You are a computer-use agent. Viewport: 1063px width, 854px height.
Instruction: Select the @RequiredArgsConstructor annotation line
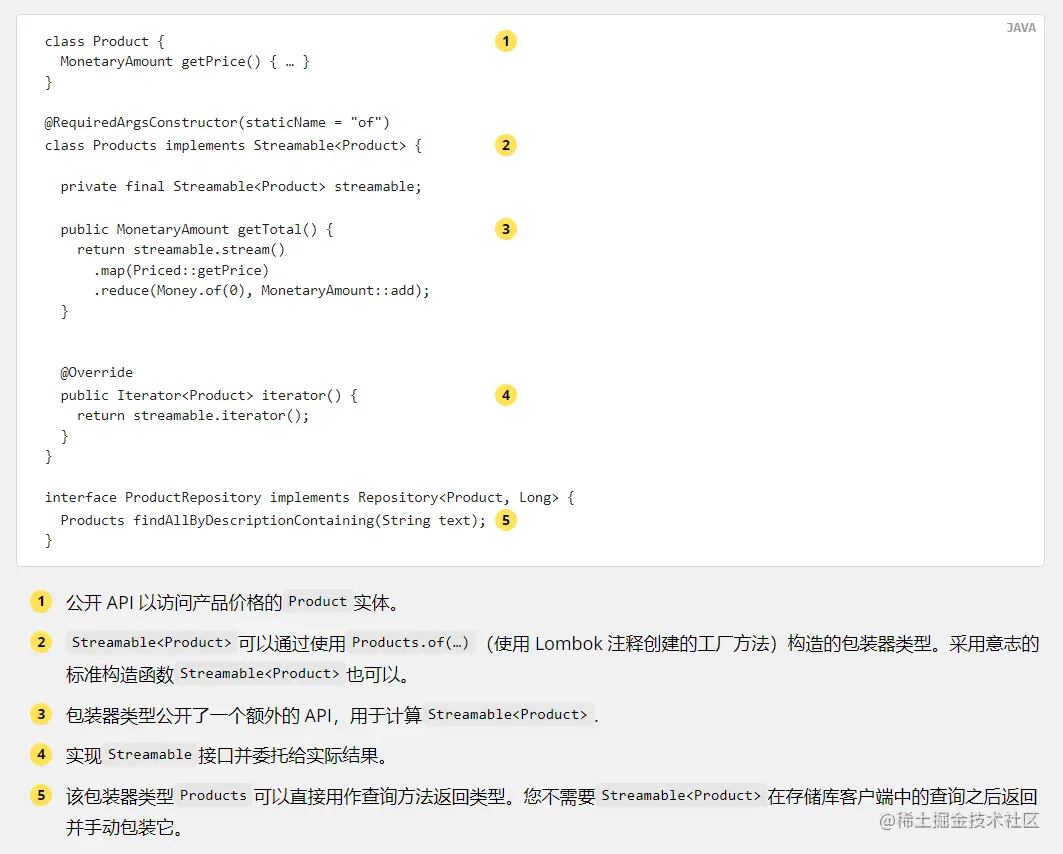(216, 121)
